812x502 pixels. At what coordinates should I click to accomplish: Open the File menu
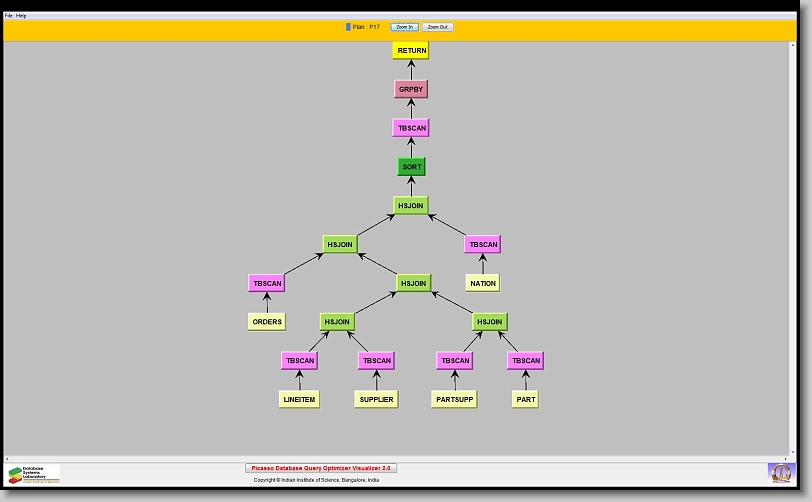pos(8,16)
